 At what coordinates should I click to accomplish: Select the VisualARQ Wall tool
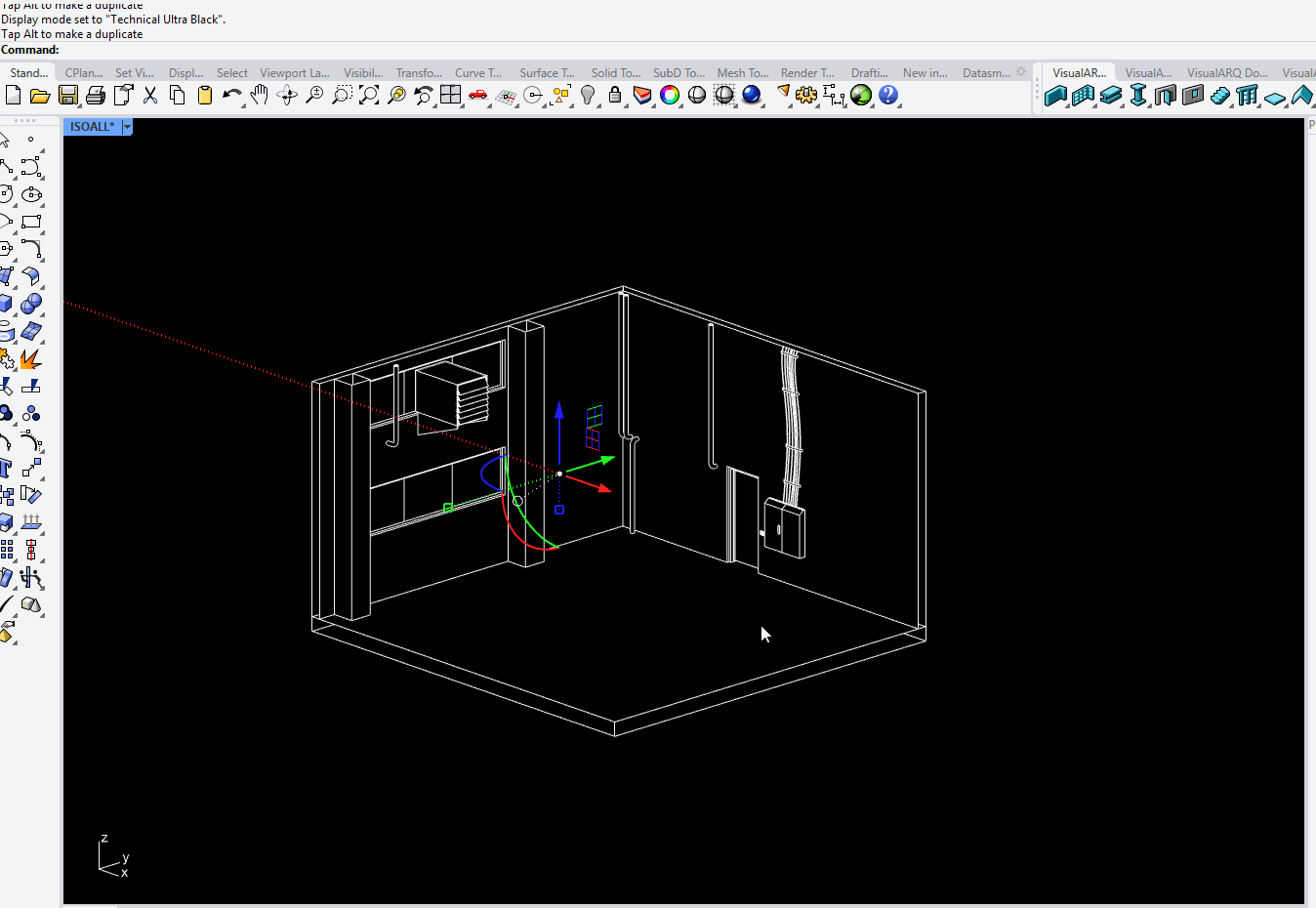click(x=1054, y=96)
